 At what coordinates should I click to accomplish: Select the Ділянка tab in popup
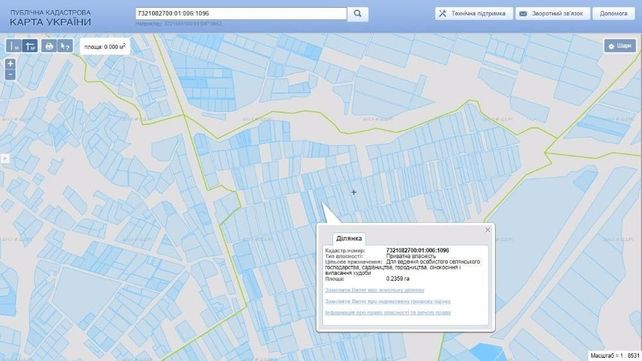click(x=349, y=238)
